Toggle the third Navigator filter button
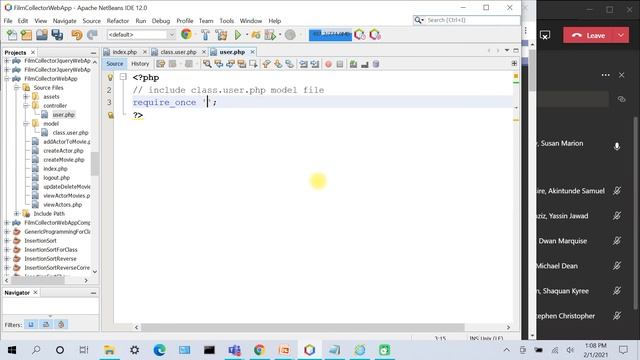This screenshot has width=640, height=360. [x=61, y=324]
